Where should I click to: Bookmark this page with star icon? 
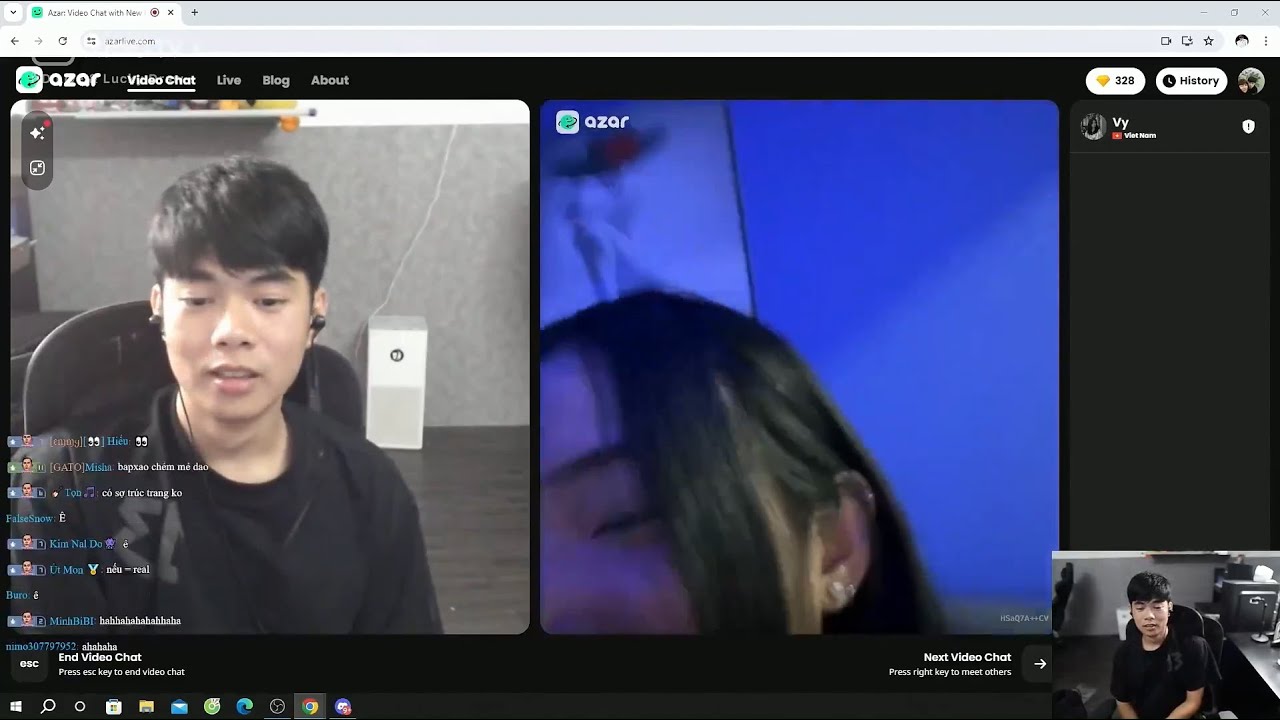click(x=1208, y=41)
